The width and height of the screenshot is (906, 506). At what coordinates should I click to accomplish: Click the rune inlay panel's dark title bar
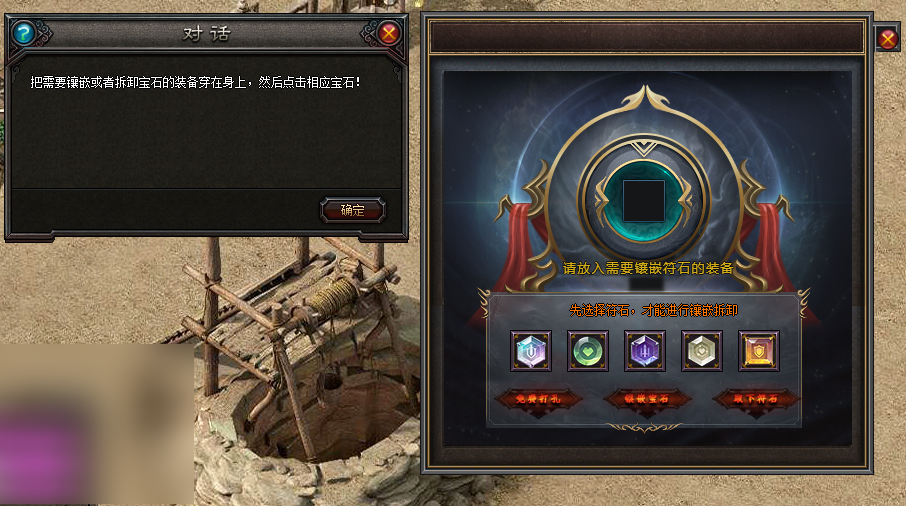coord(646,36)
